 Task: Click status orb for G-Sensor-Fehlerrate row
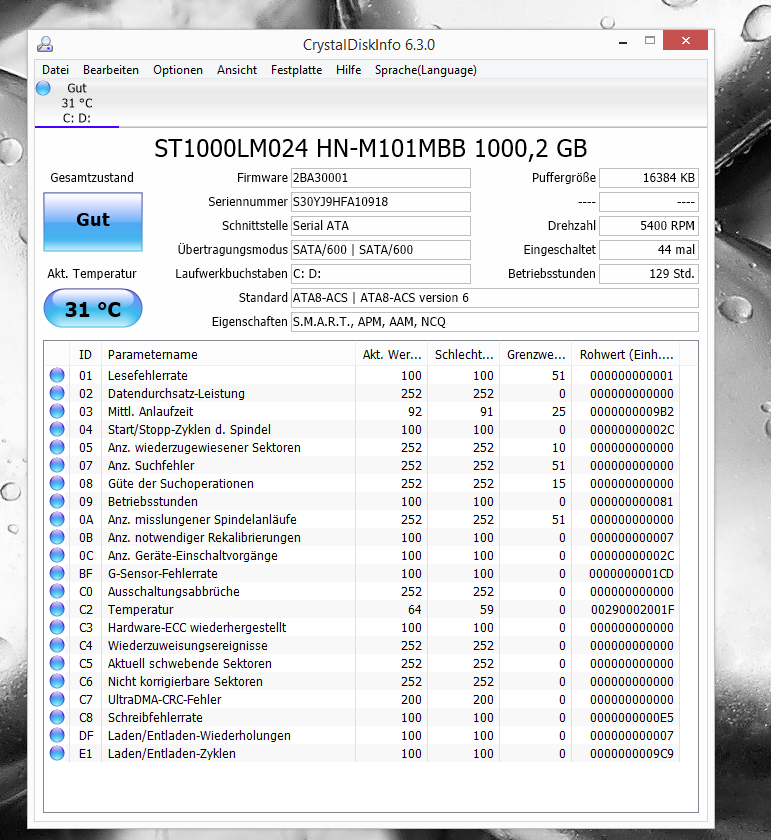57,573
